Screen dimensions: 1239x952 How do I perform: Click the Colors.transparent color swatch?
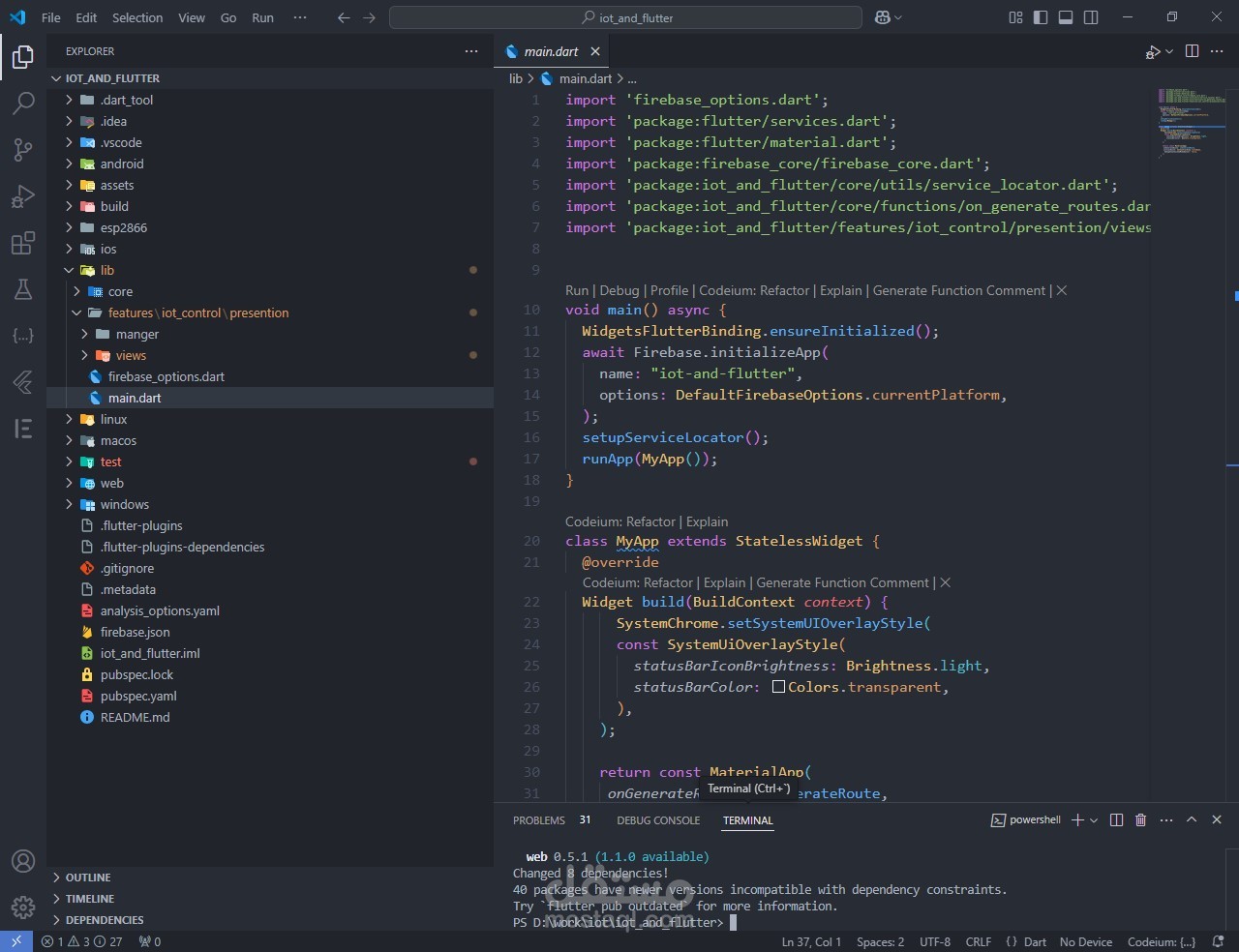coord(778,687)
